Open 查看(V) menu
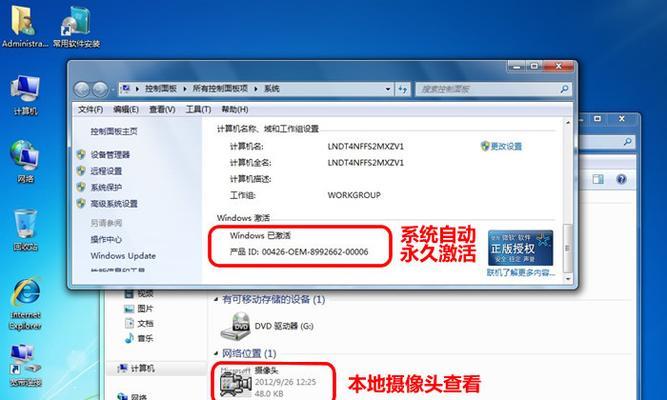This screenshot has width=667, height=400. pos(162,109)
